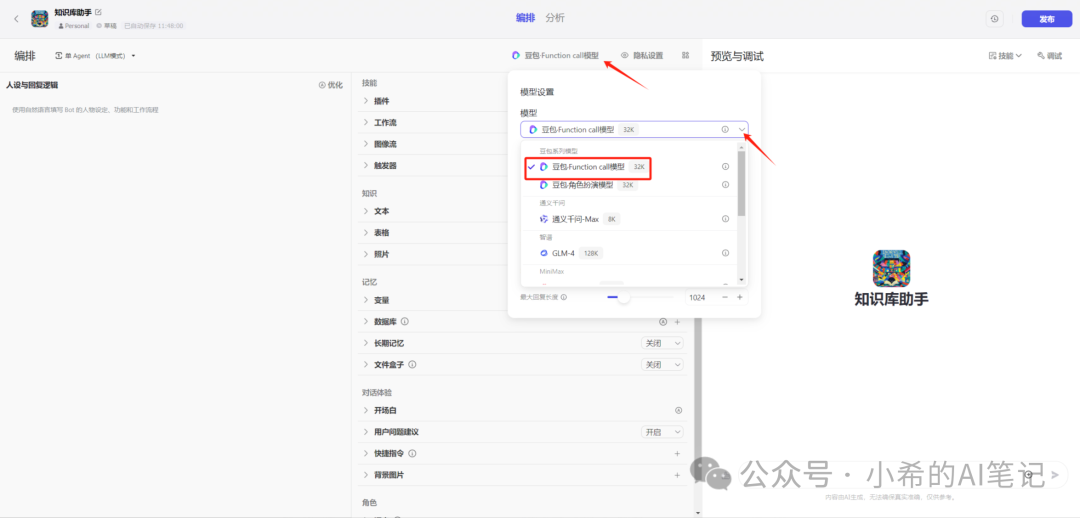Click info icon next to 快捷指令
Viewport: 1080px width, 518px height.
[x=413, y=454]
